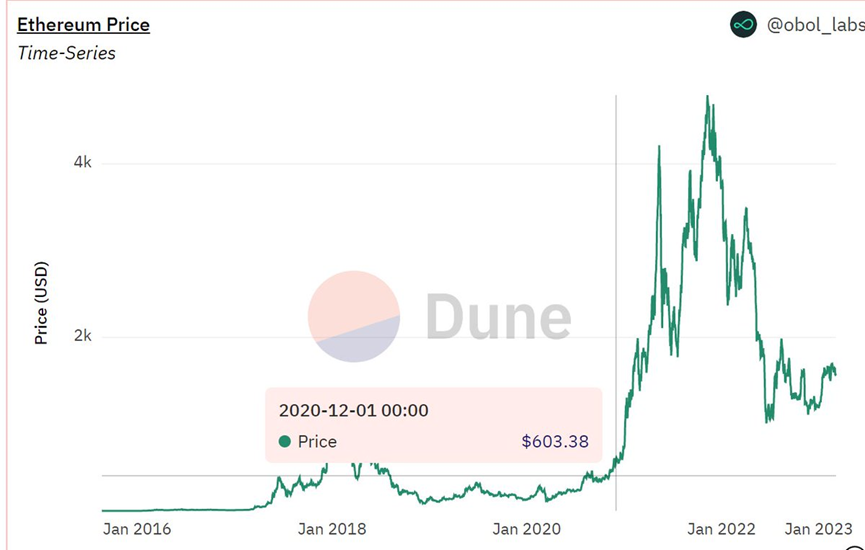Open the Ethereum Price chart title link
Viewport: 865px width, 550px height.
(x=84, y=24)
